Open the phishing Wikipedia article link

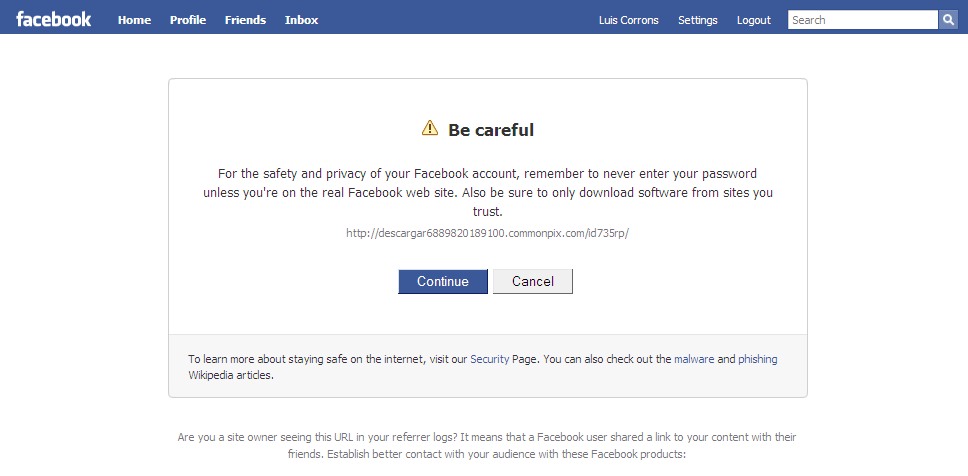click(757, 359)
